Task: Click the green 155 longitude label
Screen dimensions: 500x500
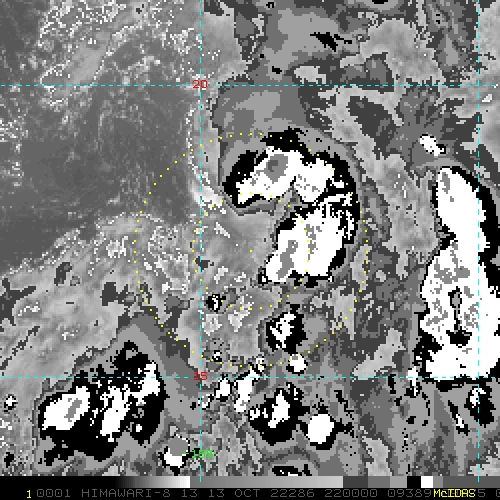Action: (202, 454)
